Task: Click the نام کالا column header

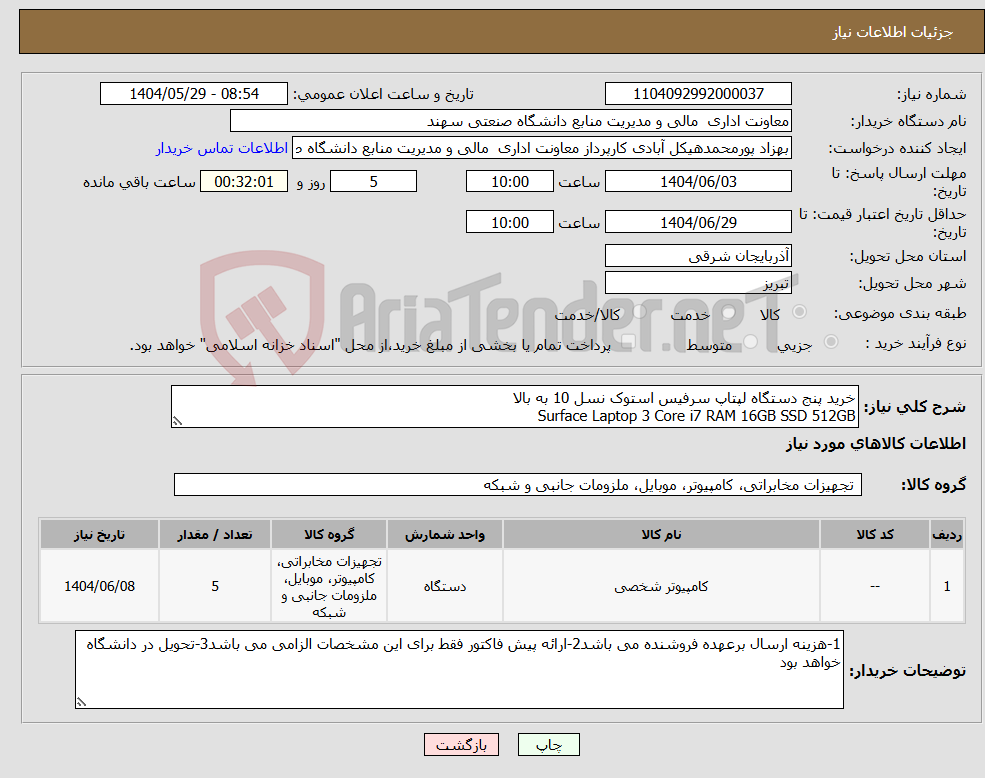Action: pos(661,534)
